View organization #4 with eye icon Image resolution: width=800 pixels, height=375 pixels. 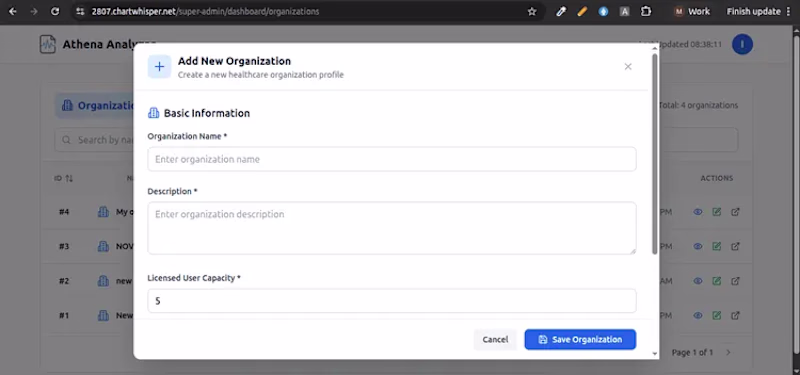point(698,212)
